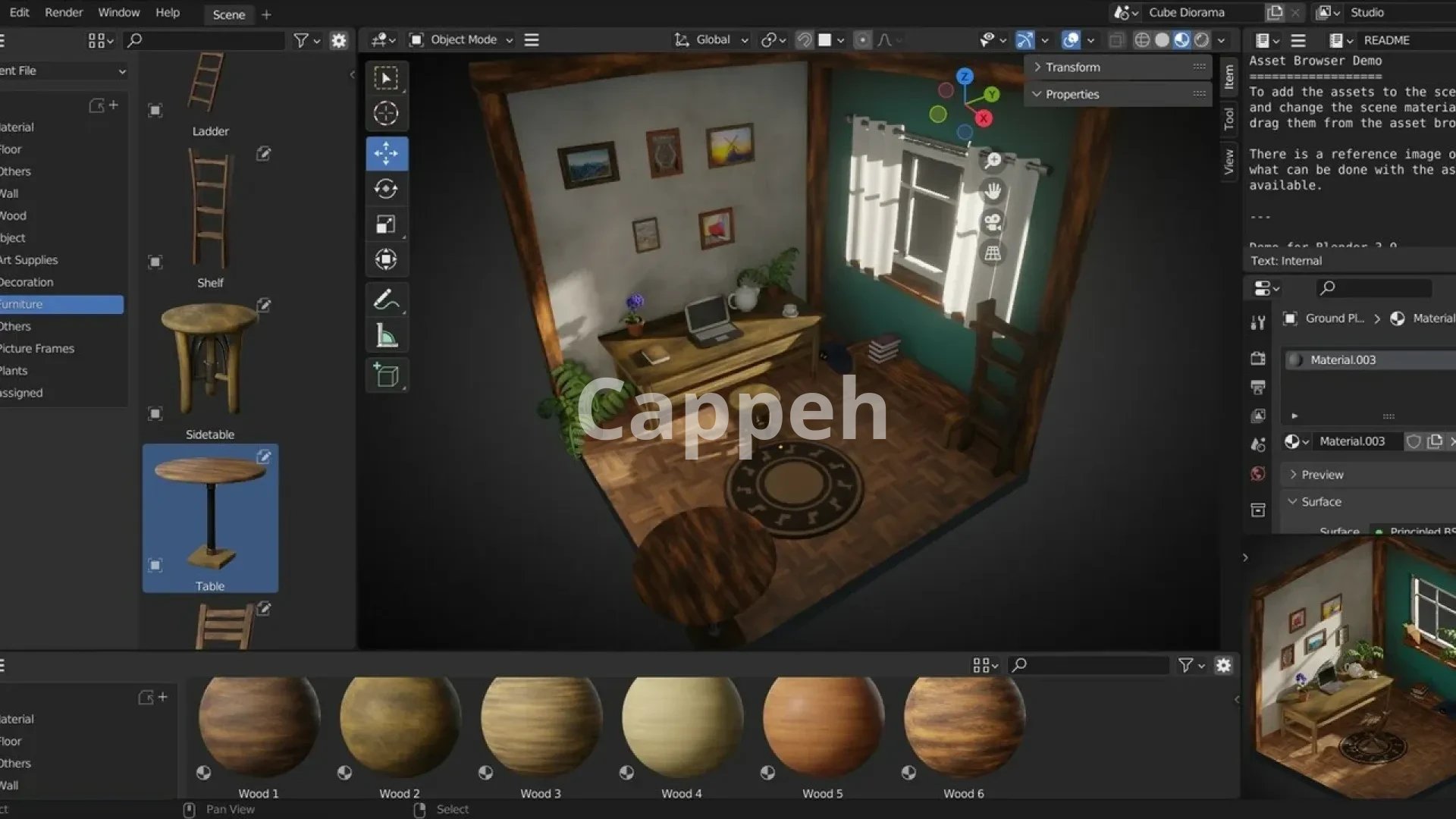Switch to perspective/orthographic grid view
Screen dimensions: 1456x819
tap(992, 253)
